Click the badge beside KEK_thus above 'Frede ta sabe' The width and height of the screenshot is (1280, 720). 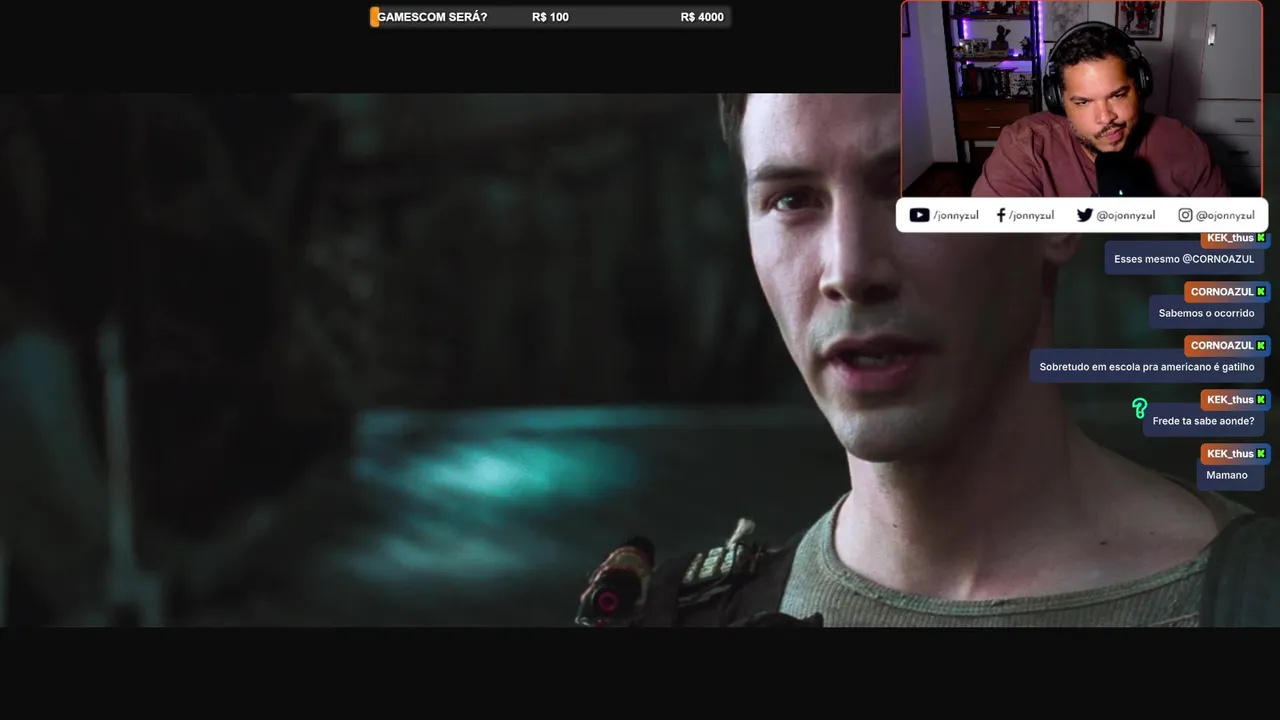tap(1261, 400)
